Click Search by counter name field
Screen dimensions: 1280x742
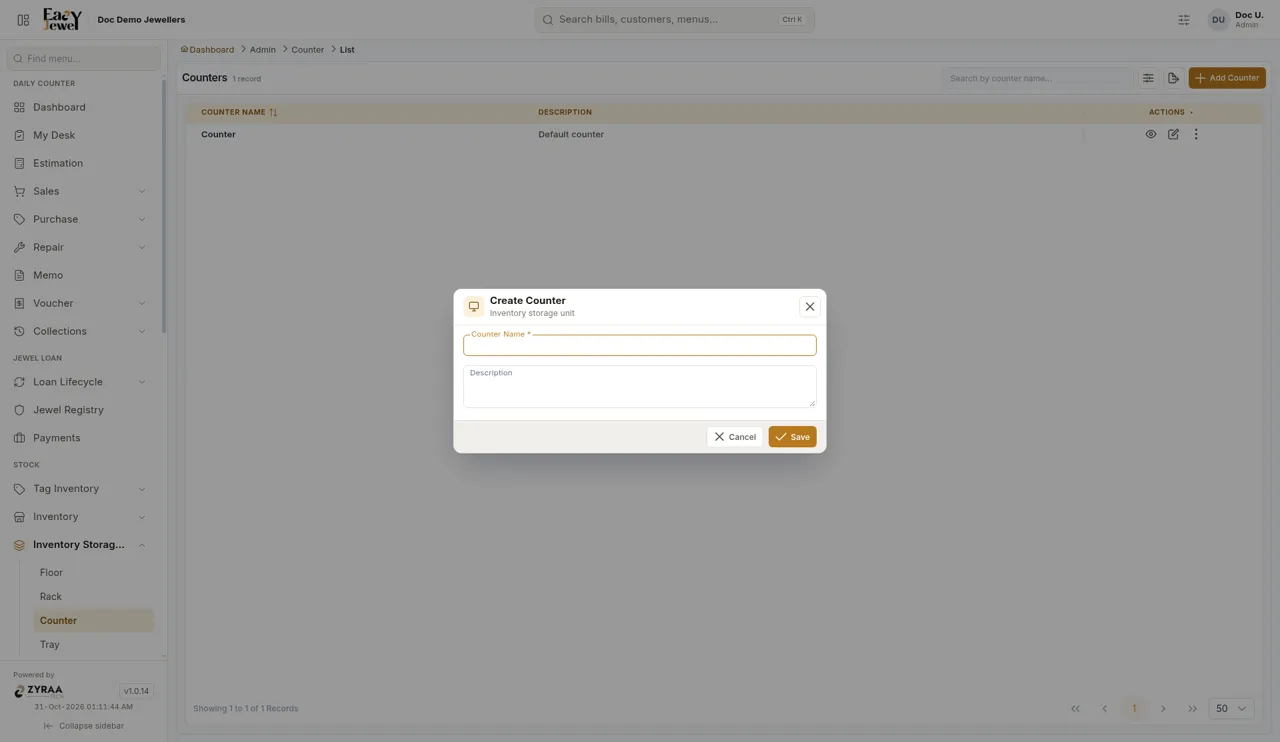1037,78
